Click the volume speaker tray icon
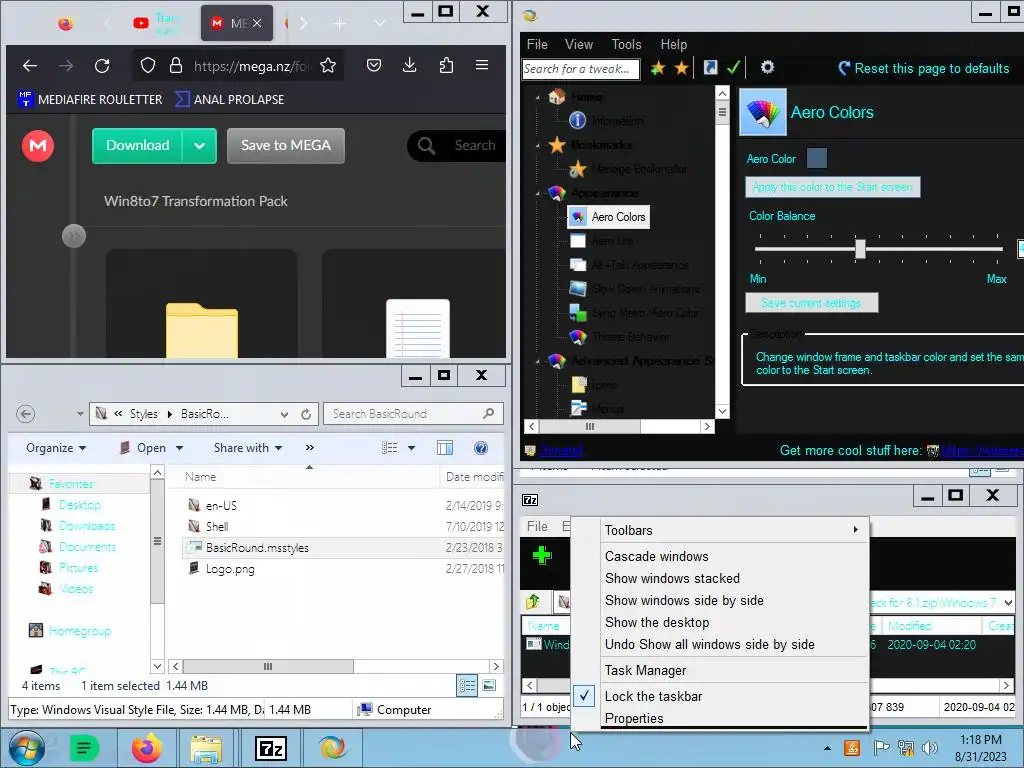The width and height of the screenshot is (1024, 768). [930, 748]
